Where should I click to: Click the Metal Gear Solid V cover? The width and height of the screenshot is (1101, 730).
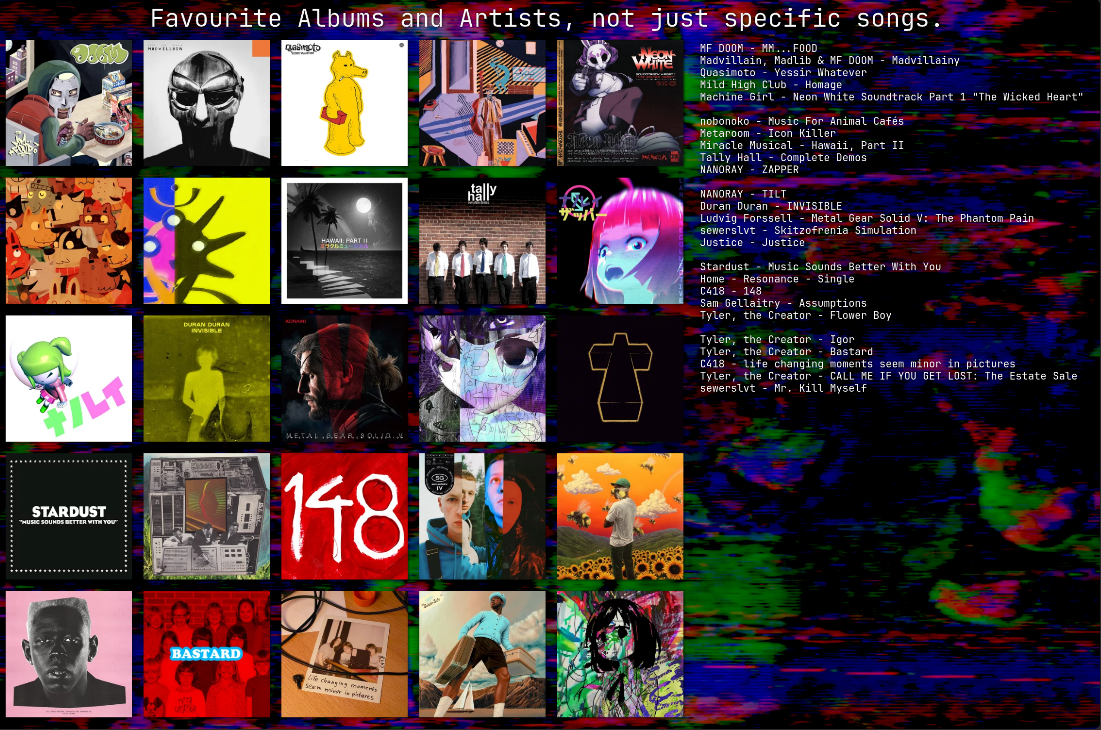pos(344,378)
